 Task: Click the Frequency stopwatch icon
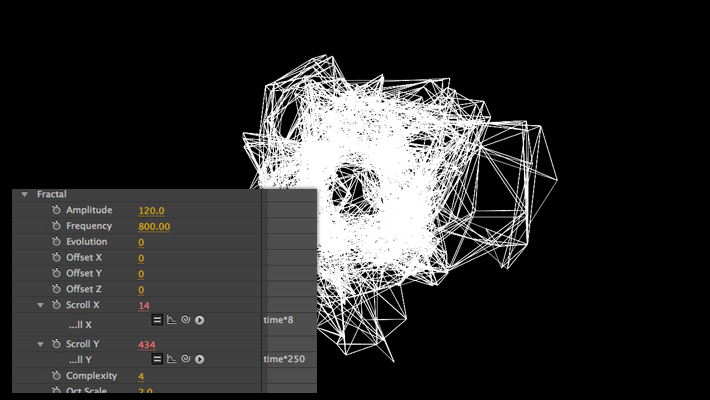click(x=57, y=227)
